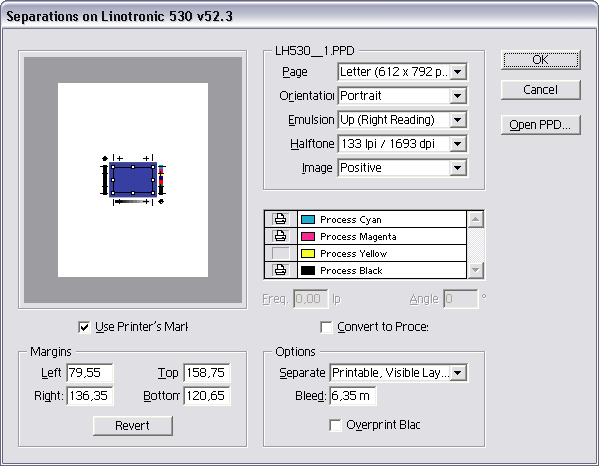Open the Emulsion dropdown

click(402, 120)
